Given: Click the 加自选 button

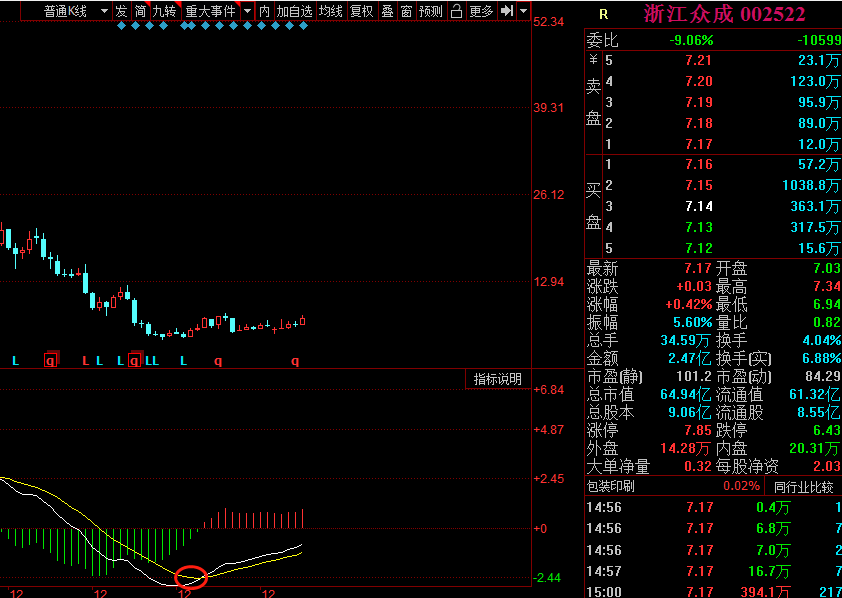Looking at the screenshot, I should (x=295, y=11).
